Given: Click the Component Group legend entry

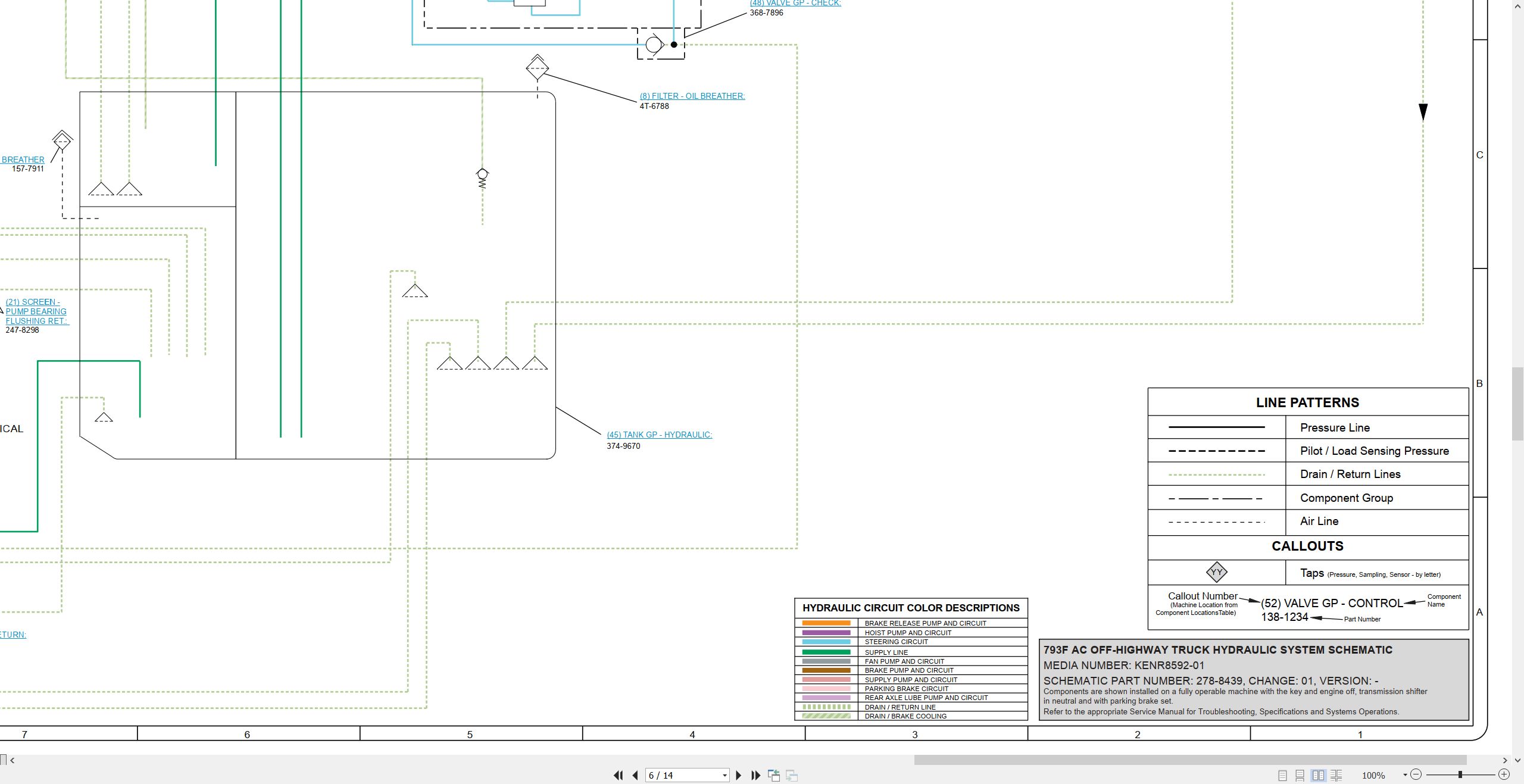Looking at the screenshot, I should click(1346, 498).
